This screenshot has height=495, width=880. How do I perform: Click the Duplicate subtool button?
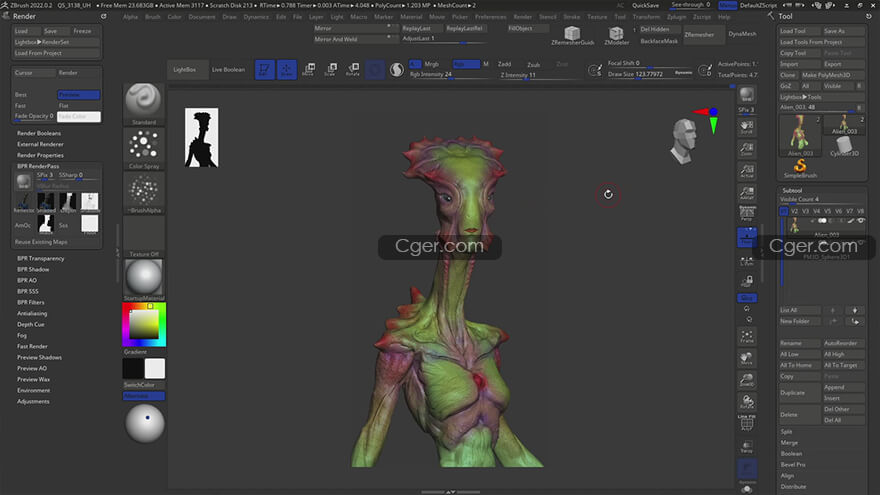793,392
